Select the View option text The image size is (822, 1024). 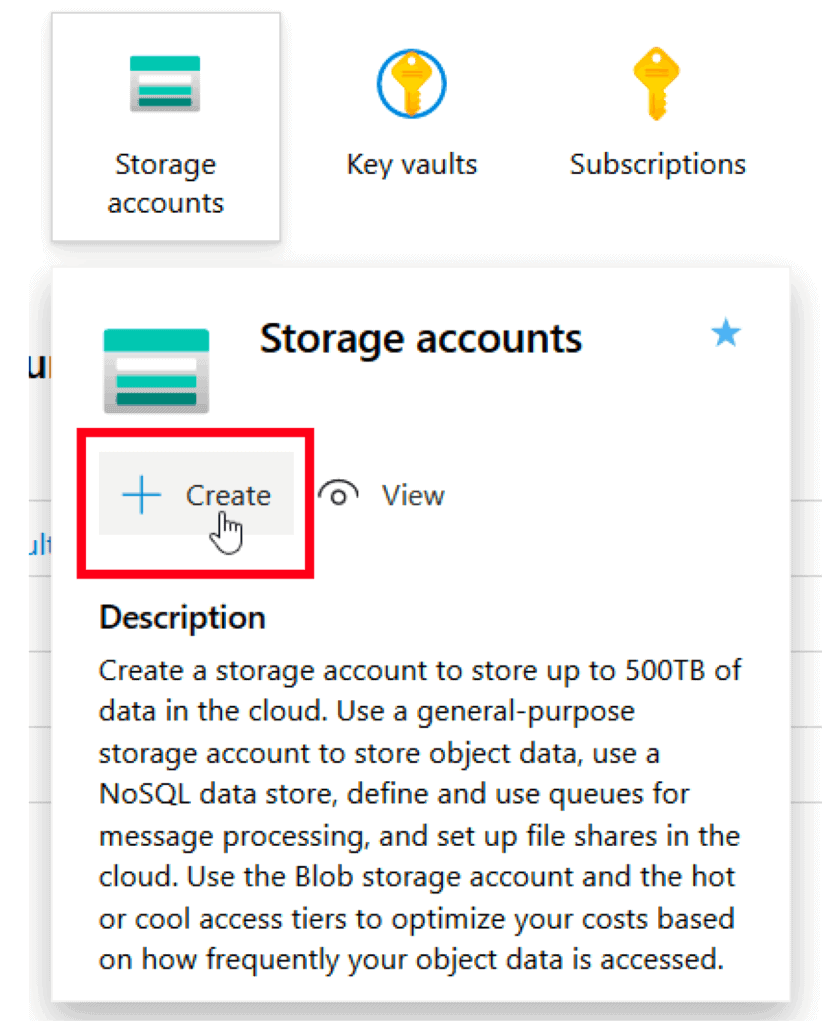(x=413, y=495)
